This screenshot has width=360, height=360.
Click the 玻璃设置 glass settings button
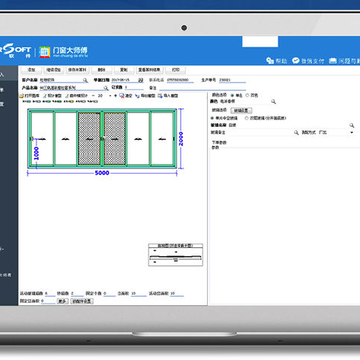[241, 110]
